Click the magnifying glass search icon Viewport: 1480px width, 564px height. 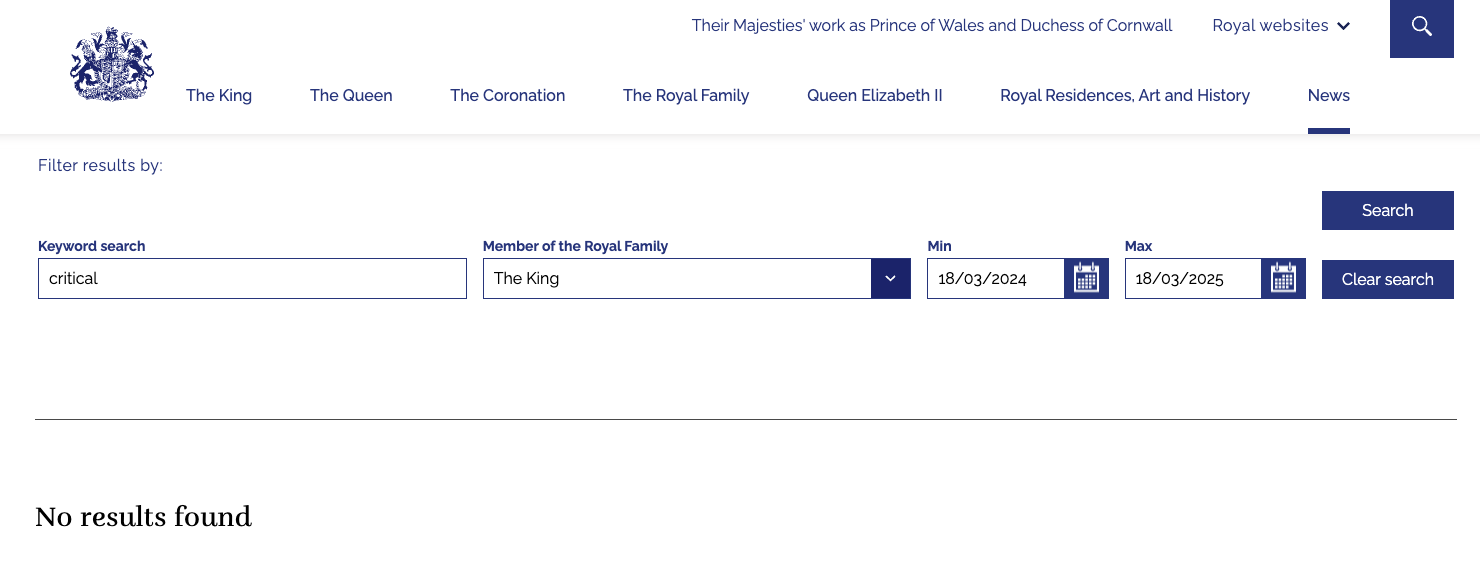click(x=1421, y=27)
